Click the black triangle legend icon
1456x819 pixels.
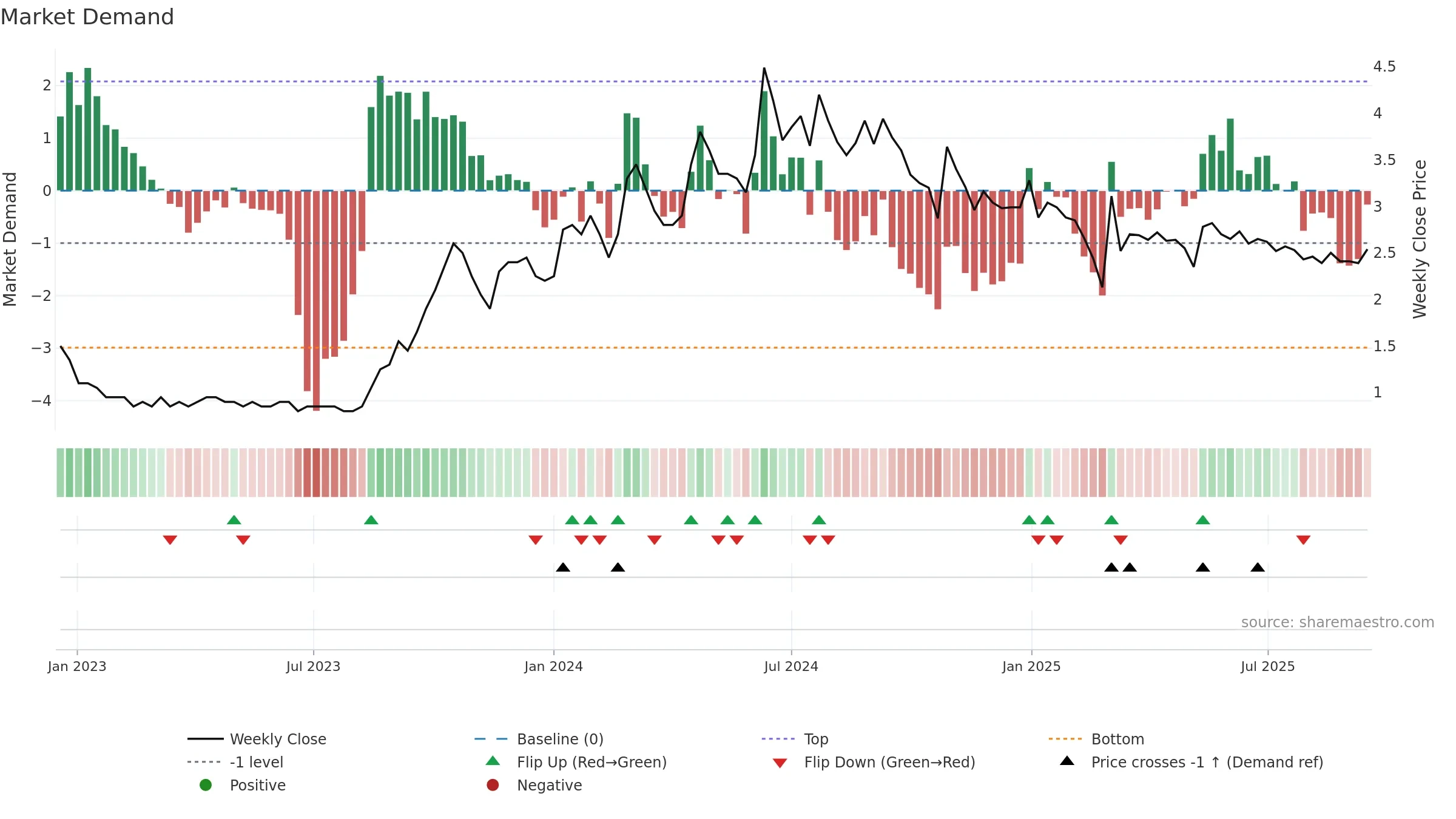click(x=1067, y=761)
